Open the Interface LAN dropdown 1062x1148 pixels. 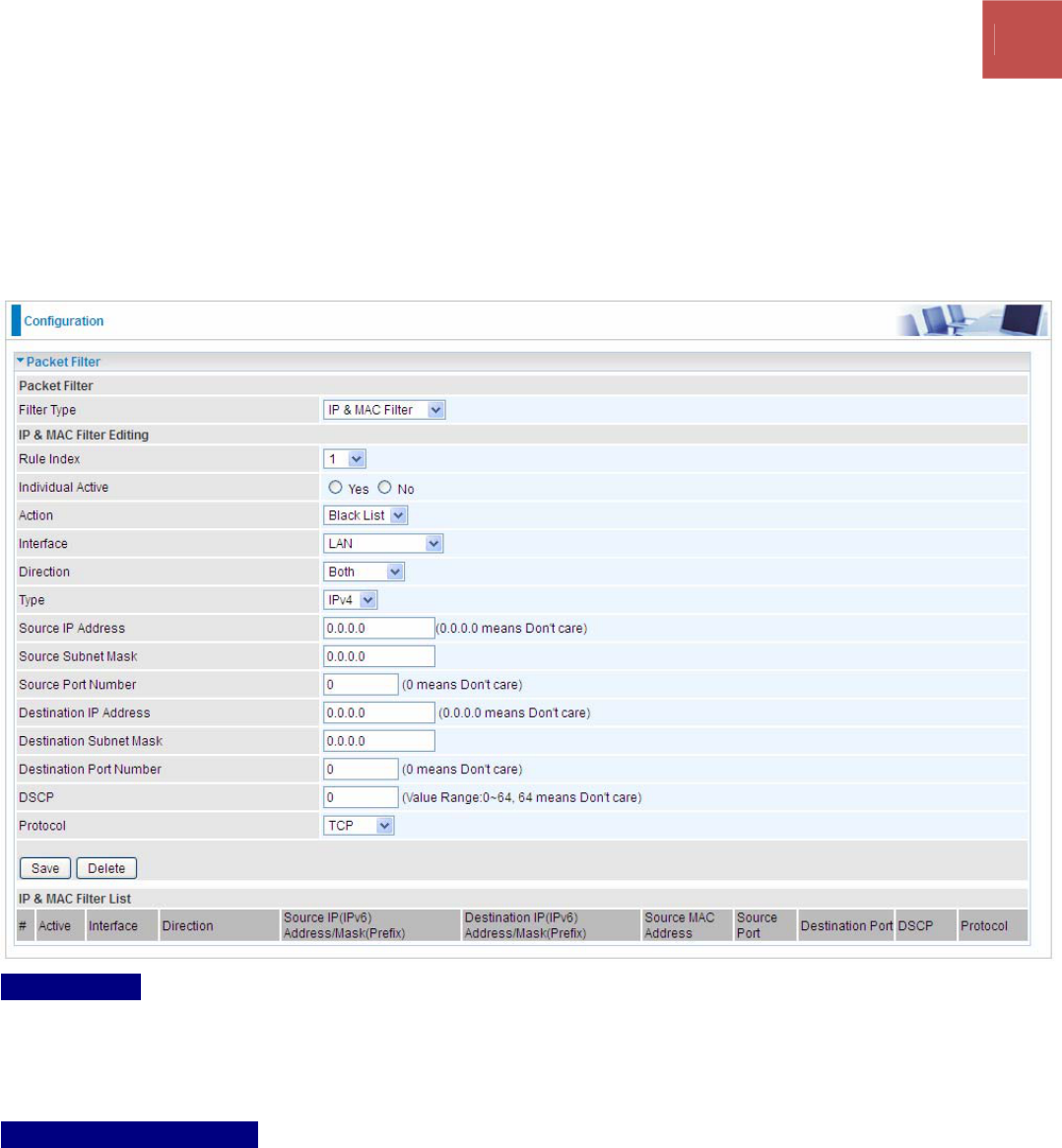pyautogui.click(x=383, y=543)
